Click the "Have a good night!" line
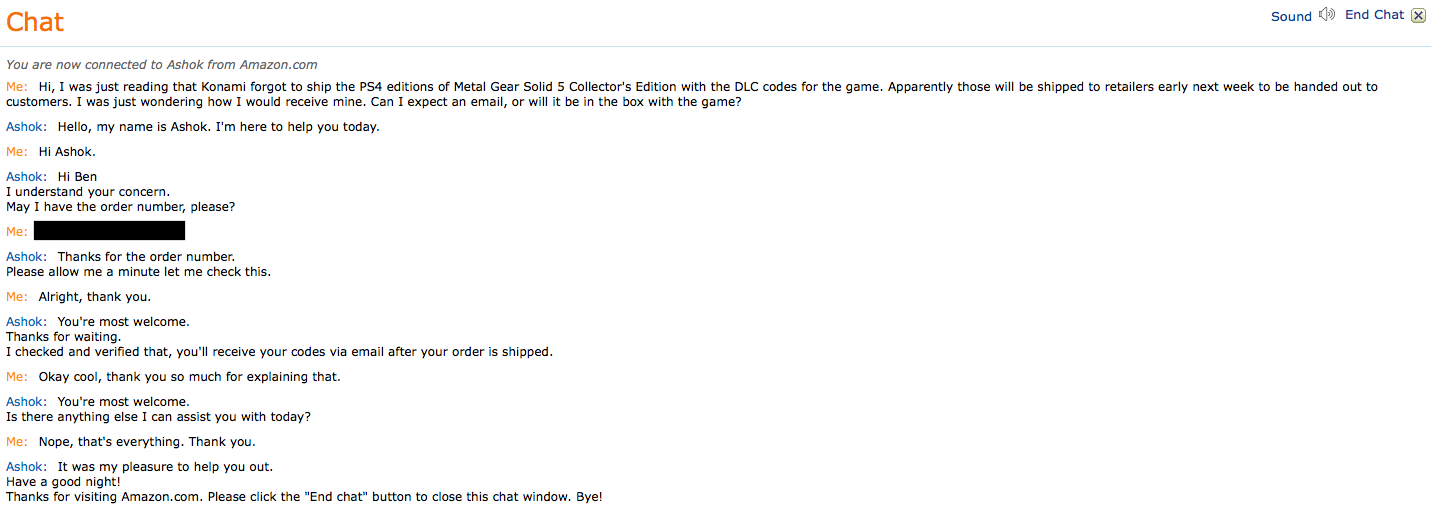Image resolution: width=1431 pixels, height=510 pixels. pos(63,482)
